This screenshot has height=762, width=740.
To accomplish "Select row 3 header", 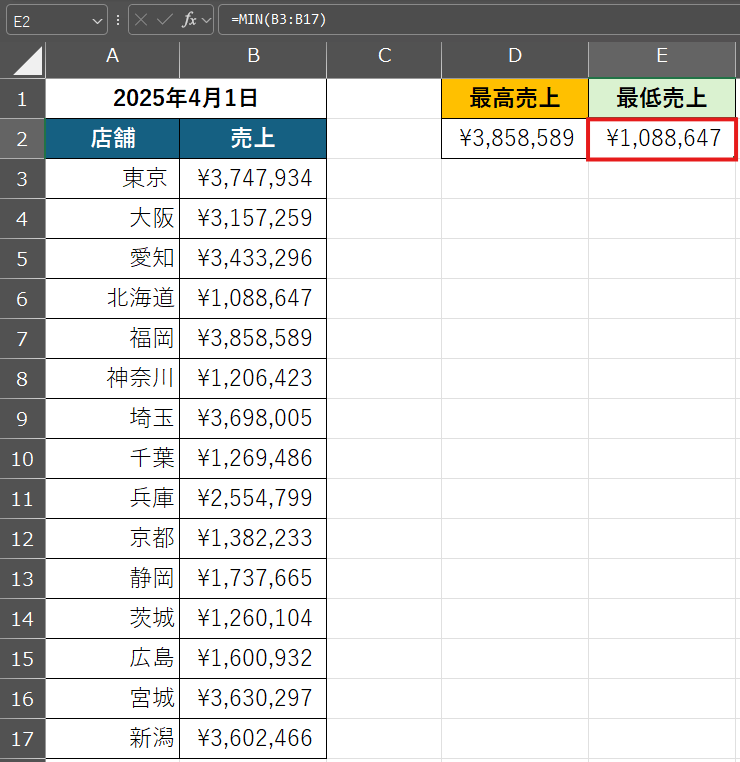I will tap(22, 179).
